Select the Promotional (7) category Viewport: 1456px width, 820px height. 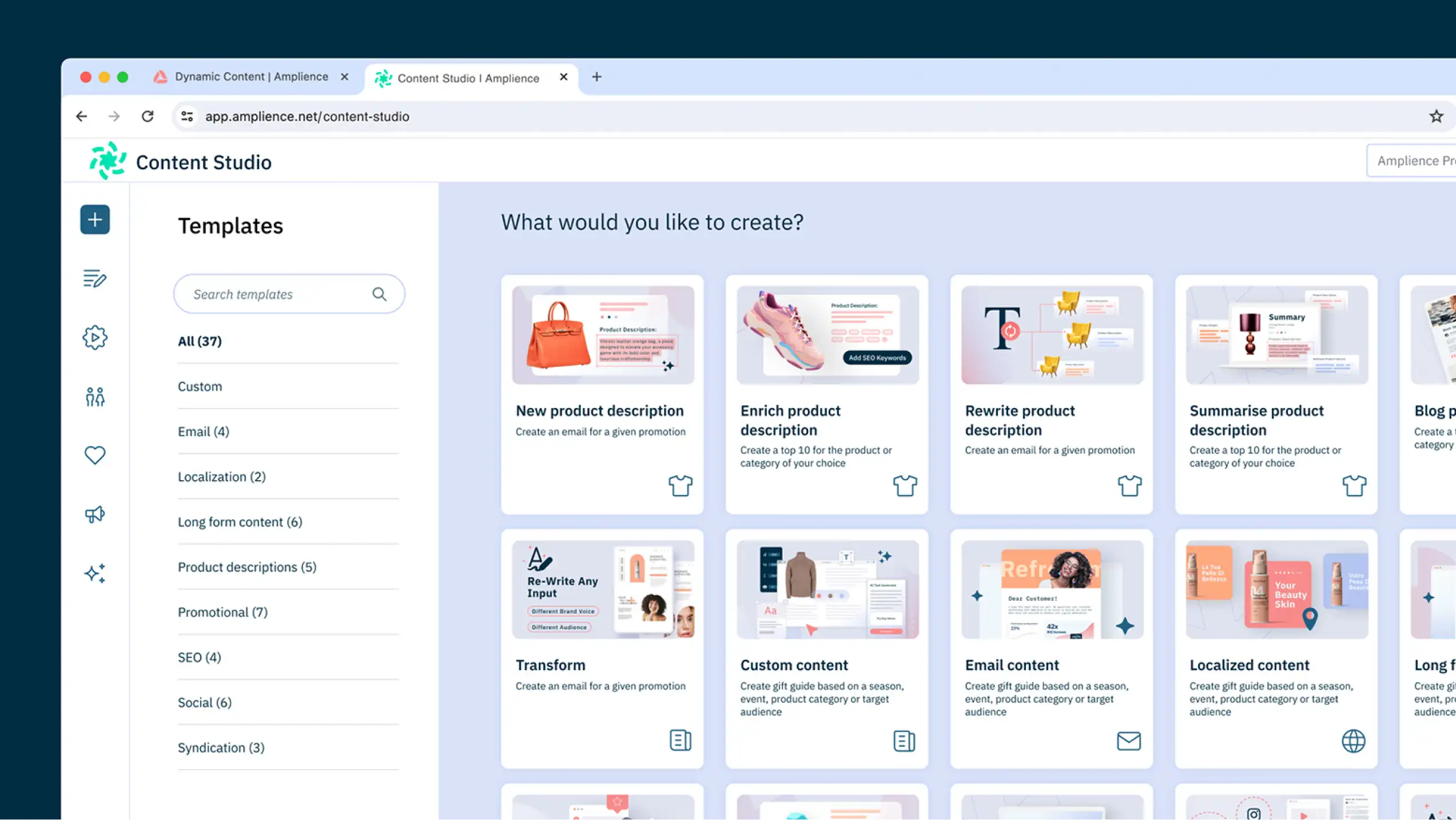(x=222, y=612)
